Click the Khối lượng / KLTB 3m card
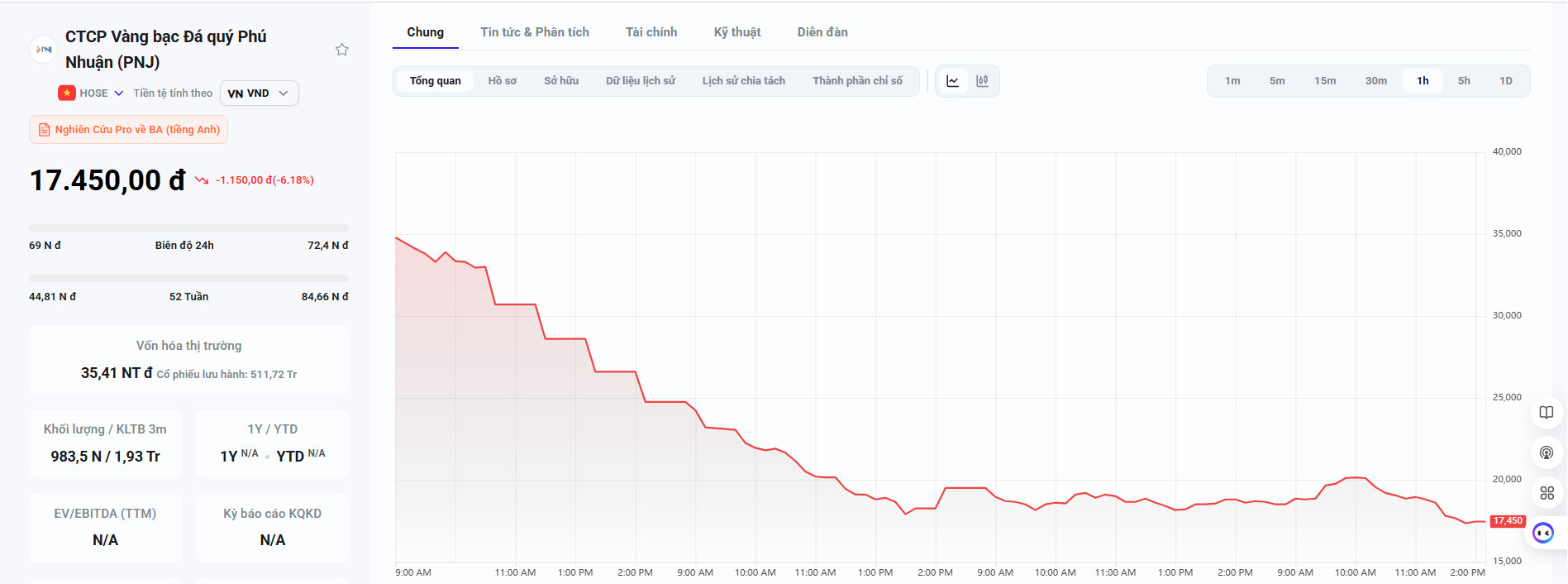Image resolution: width=1568 pixels, height=584 pixels. [105, 444]
